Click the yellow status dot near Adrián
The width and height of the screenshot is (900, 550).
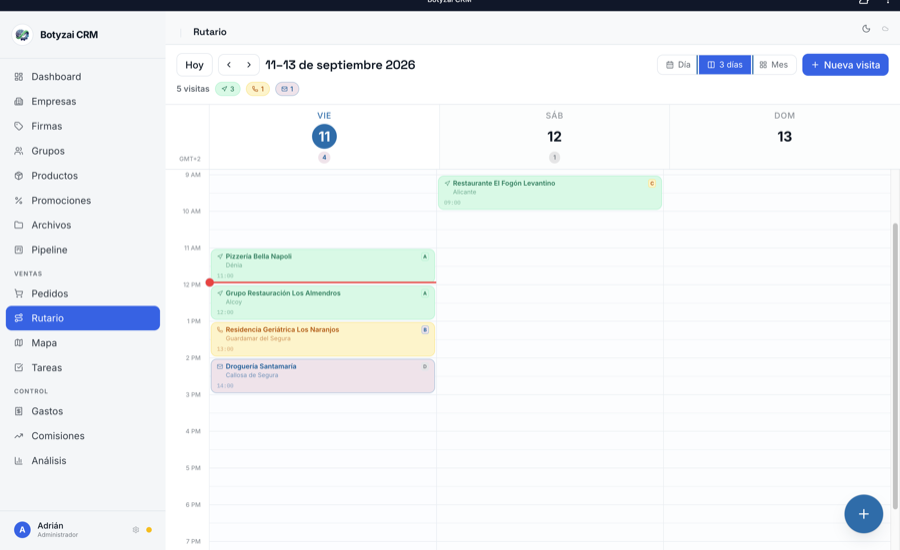click(149, 530)
